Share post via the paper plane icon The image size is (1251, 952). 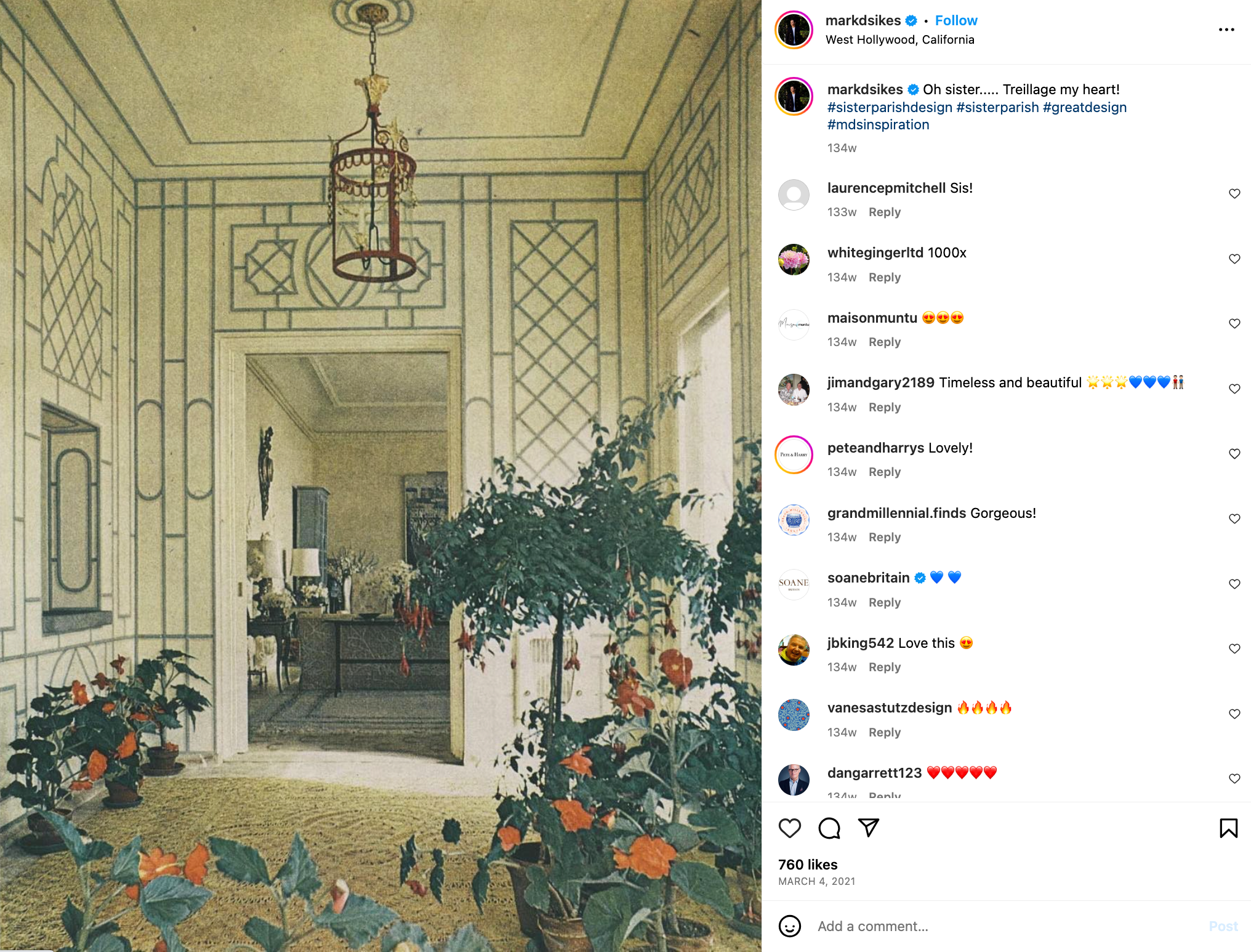(869, 828)
